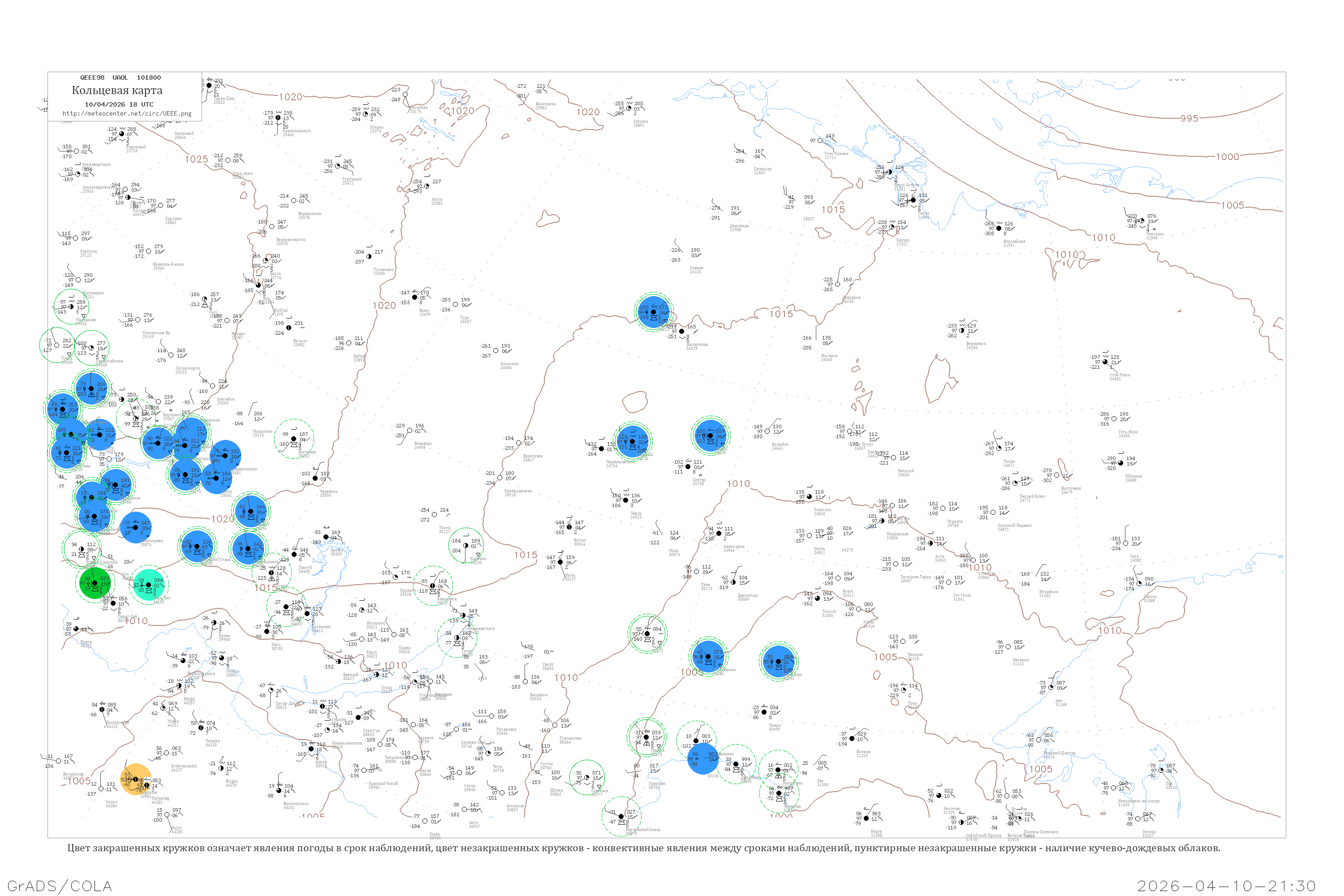This screenshot has width=1344, height=896.
Task: Click the 1025 isobar label
Action: [x=196, y=159]
